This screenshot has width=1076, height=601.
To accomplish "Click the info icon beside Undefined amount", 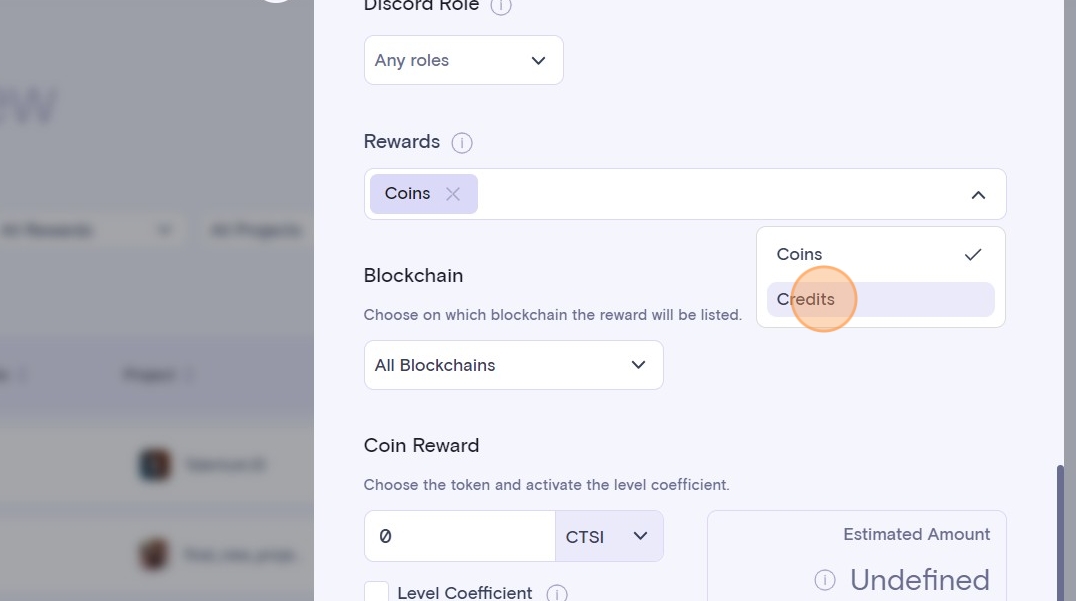I will click(825, 580).
